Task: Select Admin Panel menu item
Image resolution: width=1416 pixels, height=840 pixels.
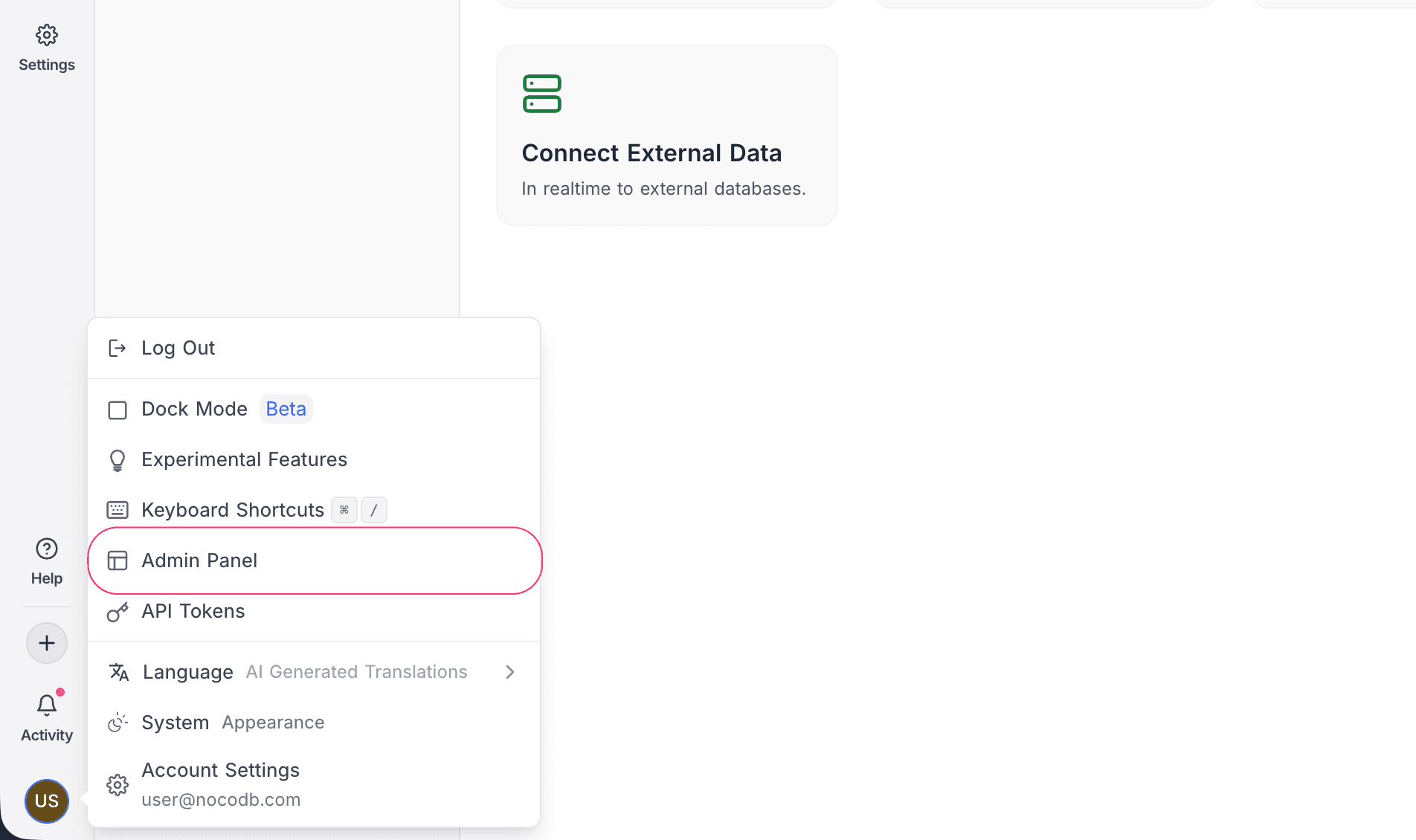Action: coord(199,560)
